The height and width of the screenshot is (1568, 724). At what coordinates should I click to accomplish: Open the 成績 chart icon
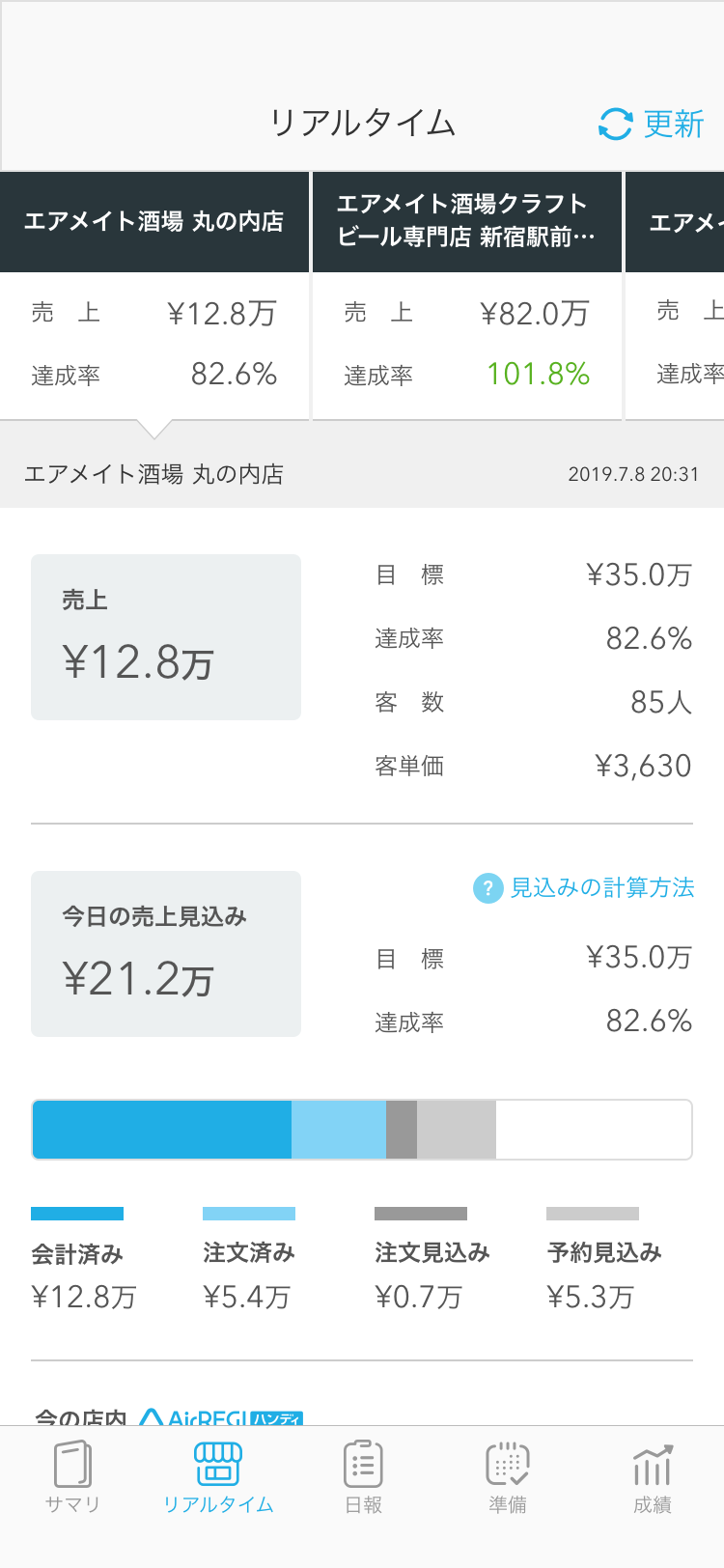pyautogui.click(x=653, y=1465)
